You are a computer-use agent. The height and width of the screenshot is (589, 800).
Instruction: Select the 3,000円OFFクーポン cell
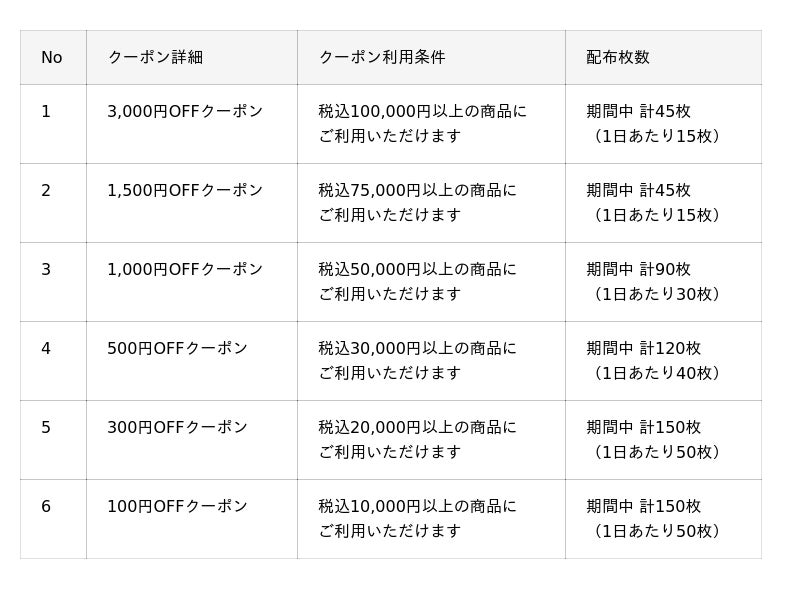click(x=185, y=112)
